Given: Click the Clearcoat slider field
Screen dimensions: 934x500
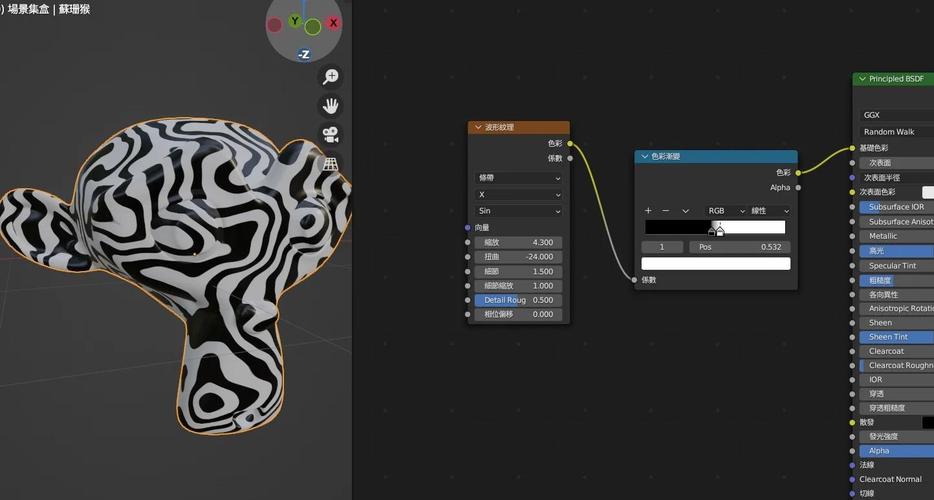Looking at the screenshot, I should click(x=896, y=351).
